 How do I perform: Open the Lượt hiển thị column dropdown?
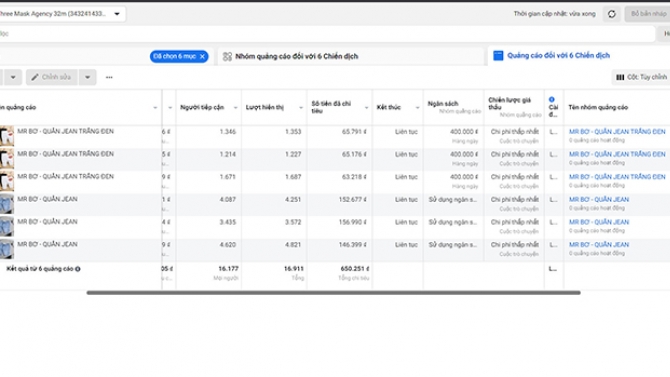tap(301, 108)
